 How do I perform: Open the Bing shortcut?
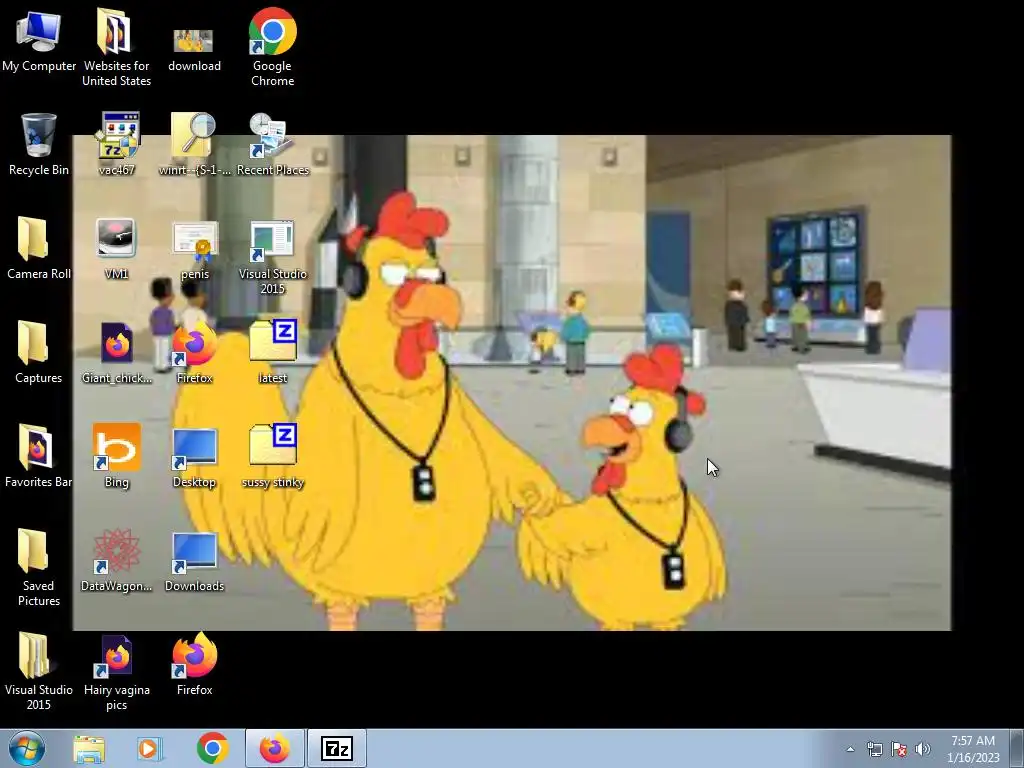(116, 456)
